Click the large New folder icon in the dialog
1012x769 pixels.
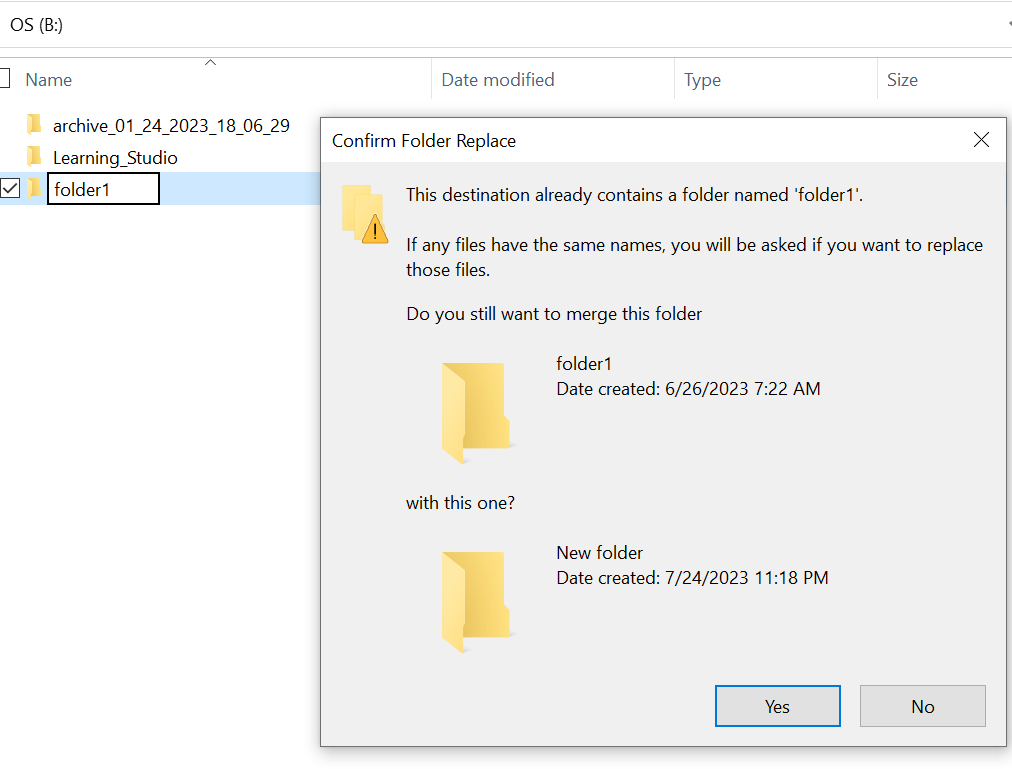pyautogui.click(x=475, y=601)
